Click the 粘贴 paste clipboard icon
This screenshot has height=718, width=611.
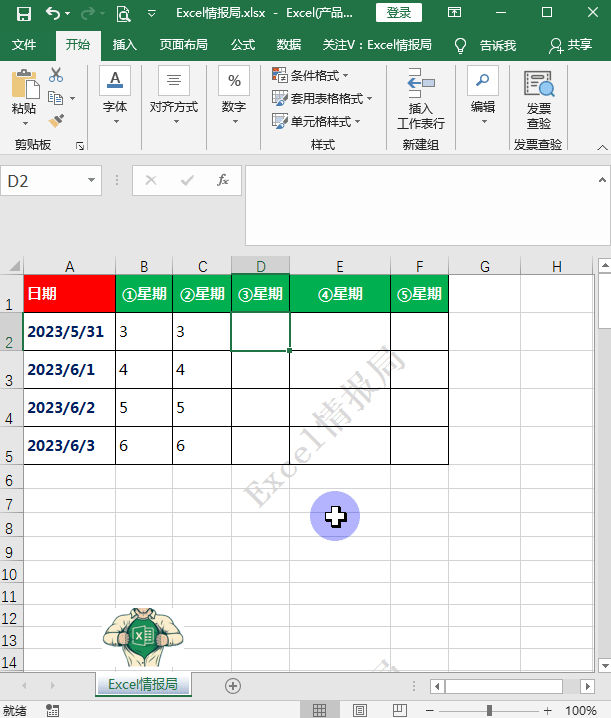click(x=25, y=85)
